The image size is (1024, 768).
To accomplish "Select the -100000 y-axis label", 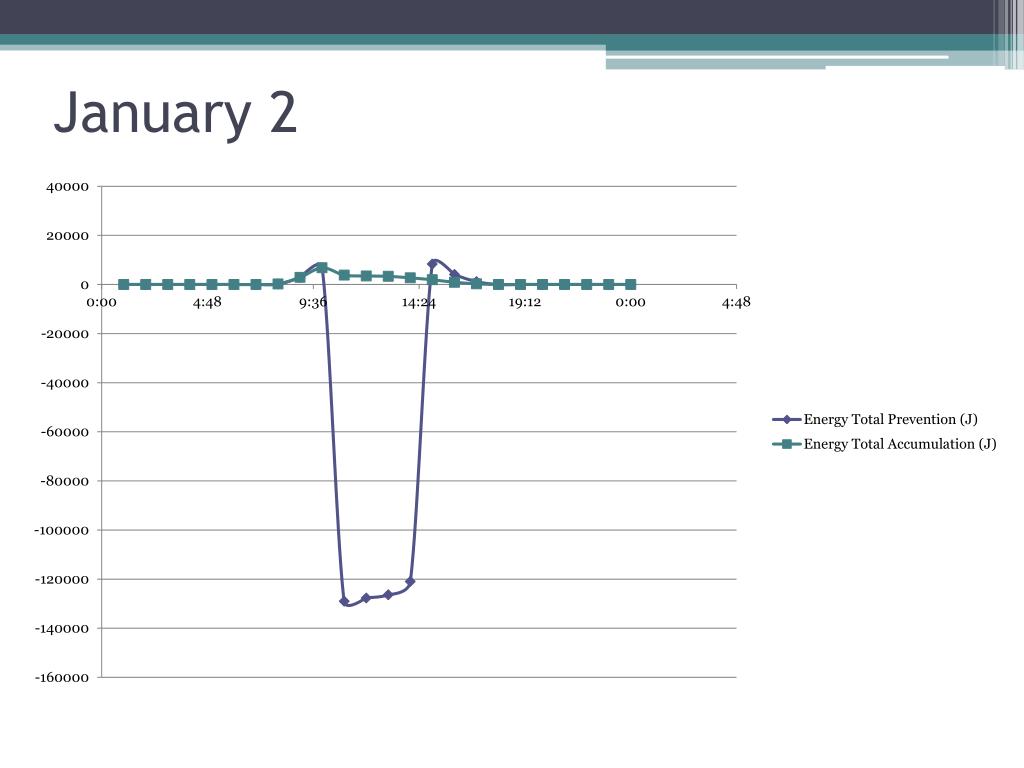I will point(61,530).
